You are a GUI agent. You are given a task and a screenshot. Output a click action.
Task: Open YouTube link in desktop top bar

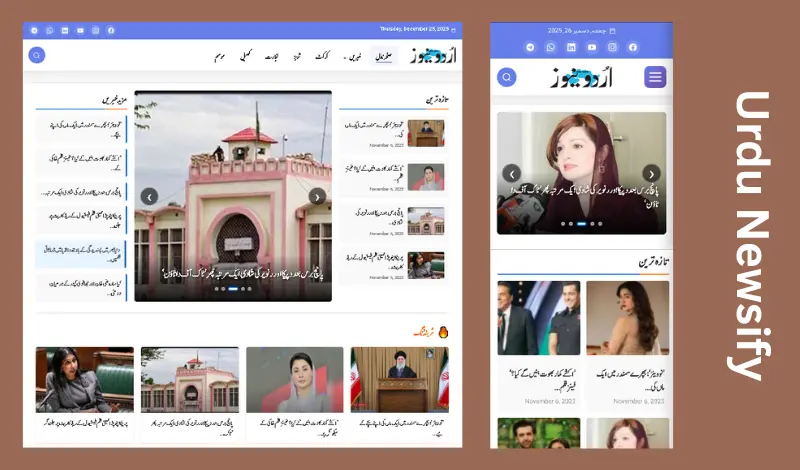coord(80,31)
